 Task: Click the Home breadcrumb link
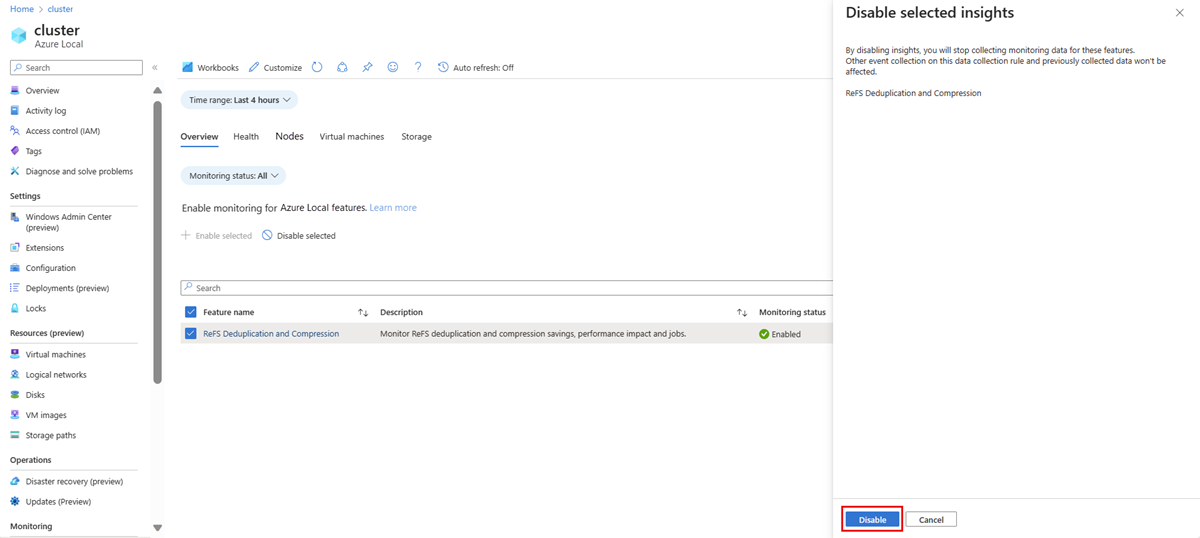coord(21,9)
